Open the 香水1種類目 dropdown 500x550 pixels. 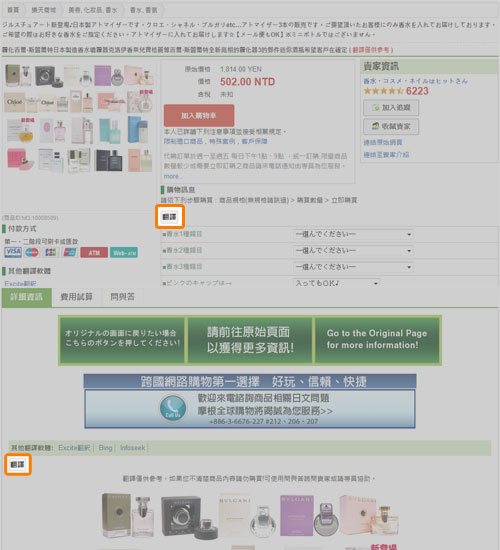pos(353,234)
